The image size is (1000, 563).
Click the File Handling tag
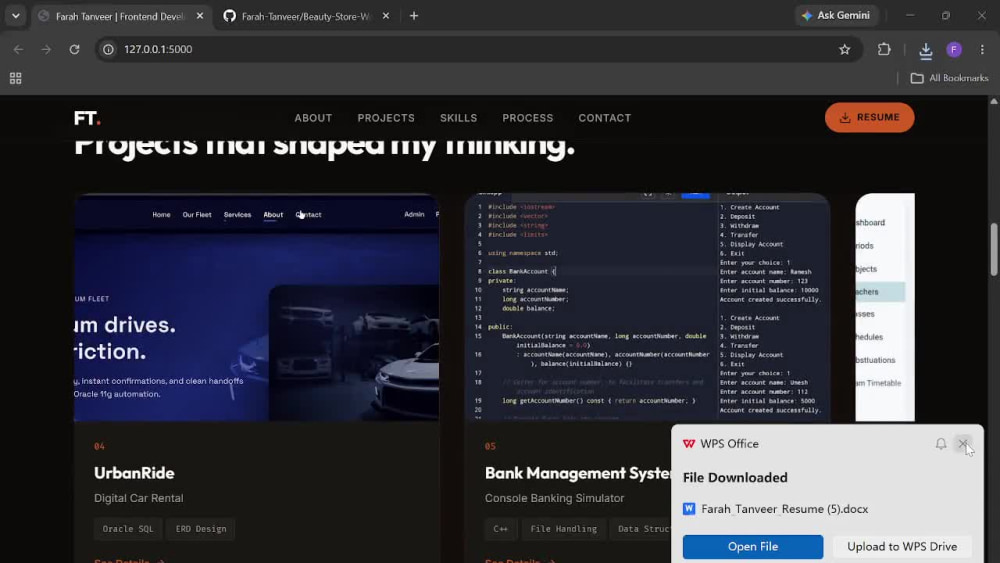(x=564, y=529)
